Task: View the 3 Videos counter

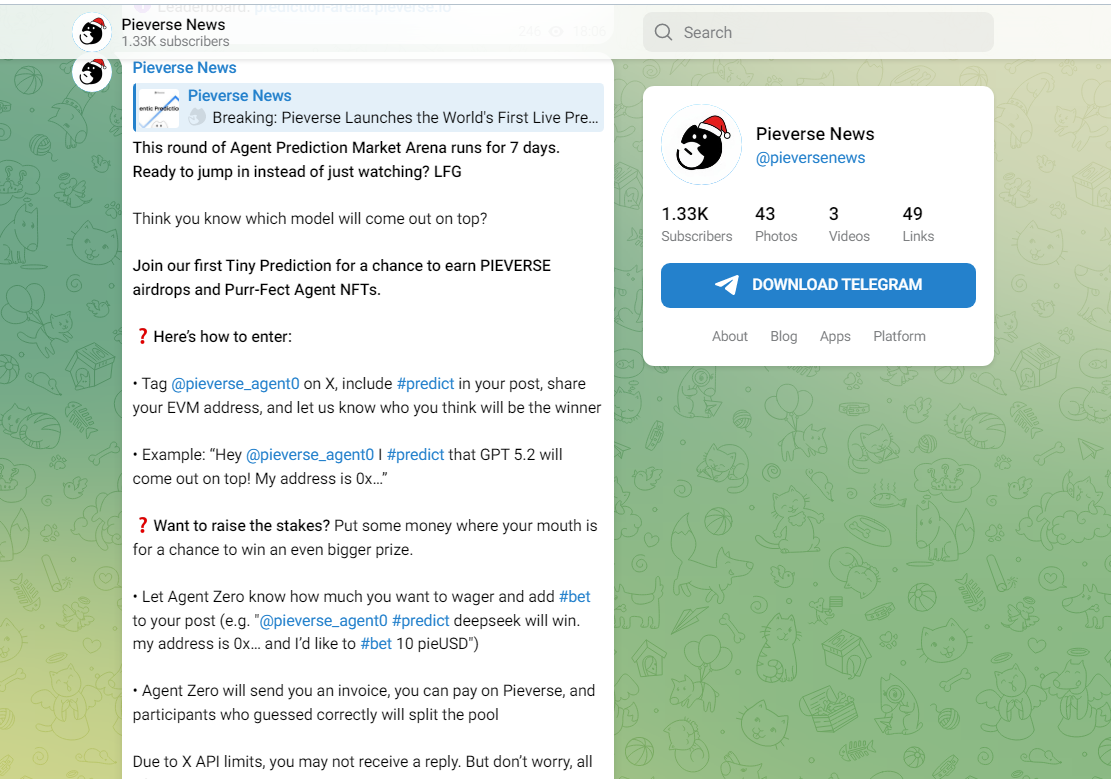Action: click(849, 224)
